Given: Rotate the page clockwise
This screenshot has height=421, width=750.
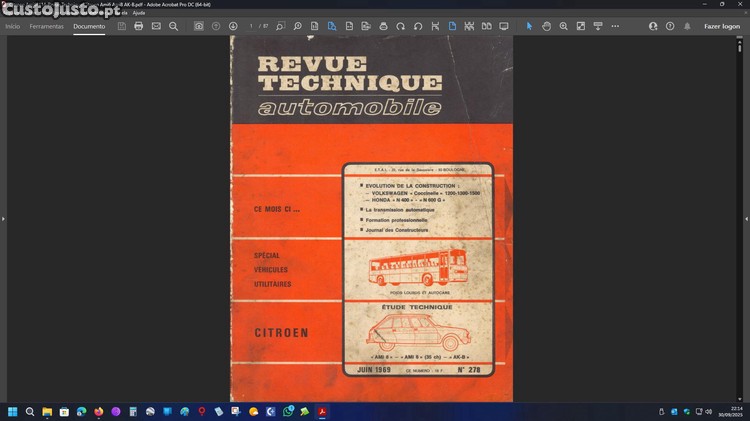Looking at the screenshot, I should pyautogui.click(x=400, y=26).
